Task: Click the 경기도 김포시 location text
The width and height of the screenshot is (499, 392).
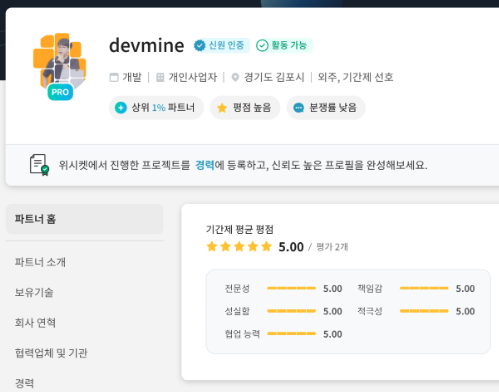Action: point(274,77)
